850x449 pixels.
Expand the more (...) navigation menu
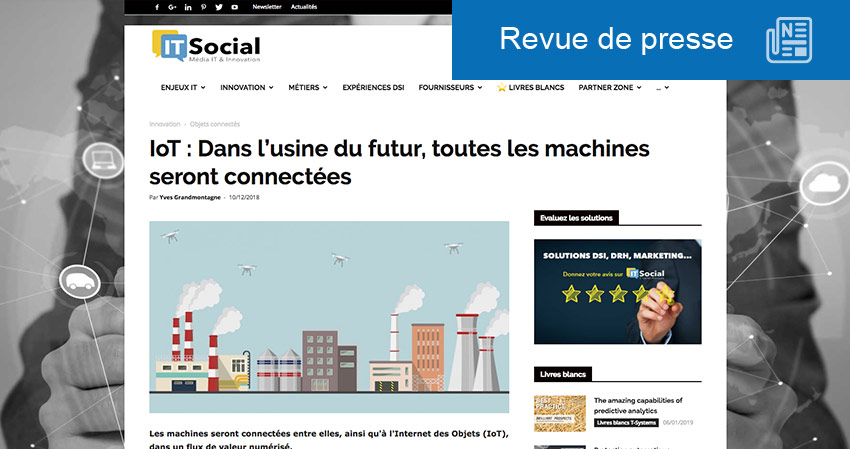662,88
